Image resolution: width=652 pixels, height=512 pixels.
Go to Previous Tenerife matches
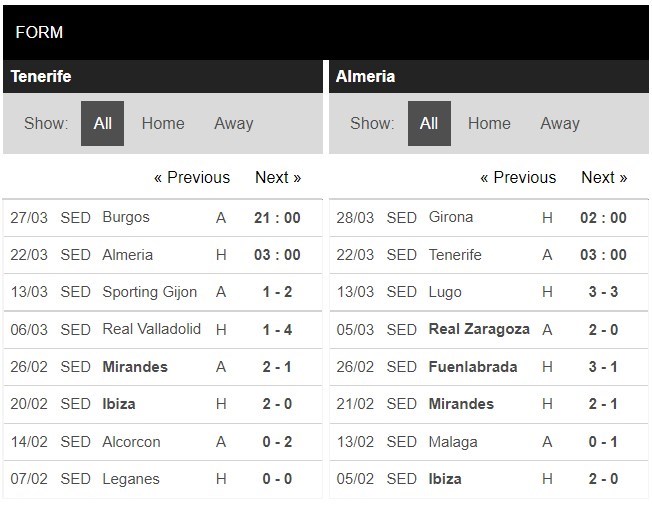192,178
